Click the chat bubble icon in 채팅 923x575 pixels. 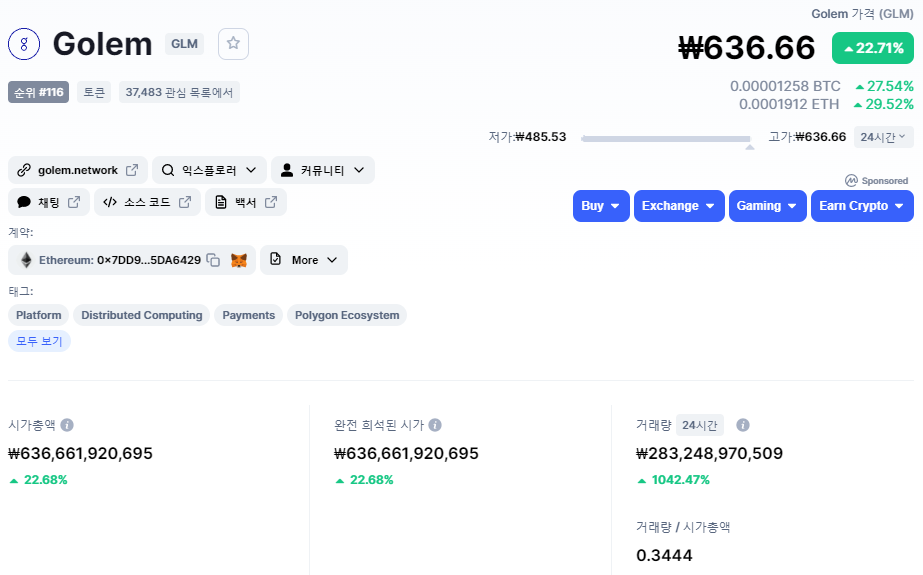pyautogui.click(x=24, y=202)
